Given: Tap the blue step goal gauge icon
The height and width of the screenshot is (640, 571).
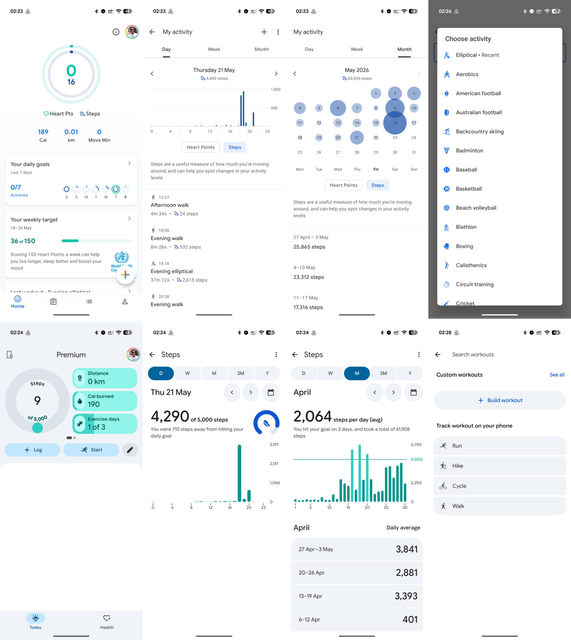Looking at the screenshot, I should (x=267, y=422).
